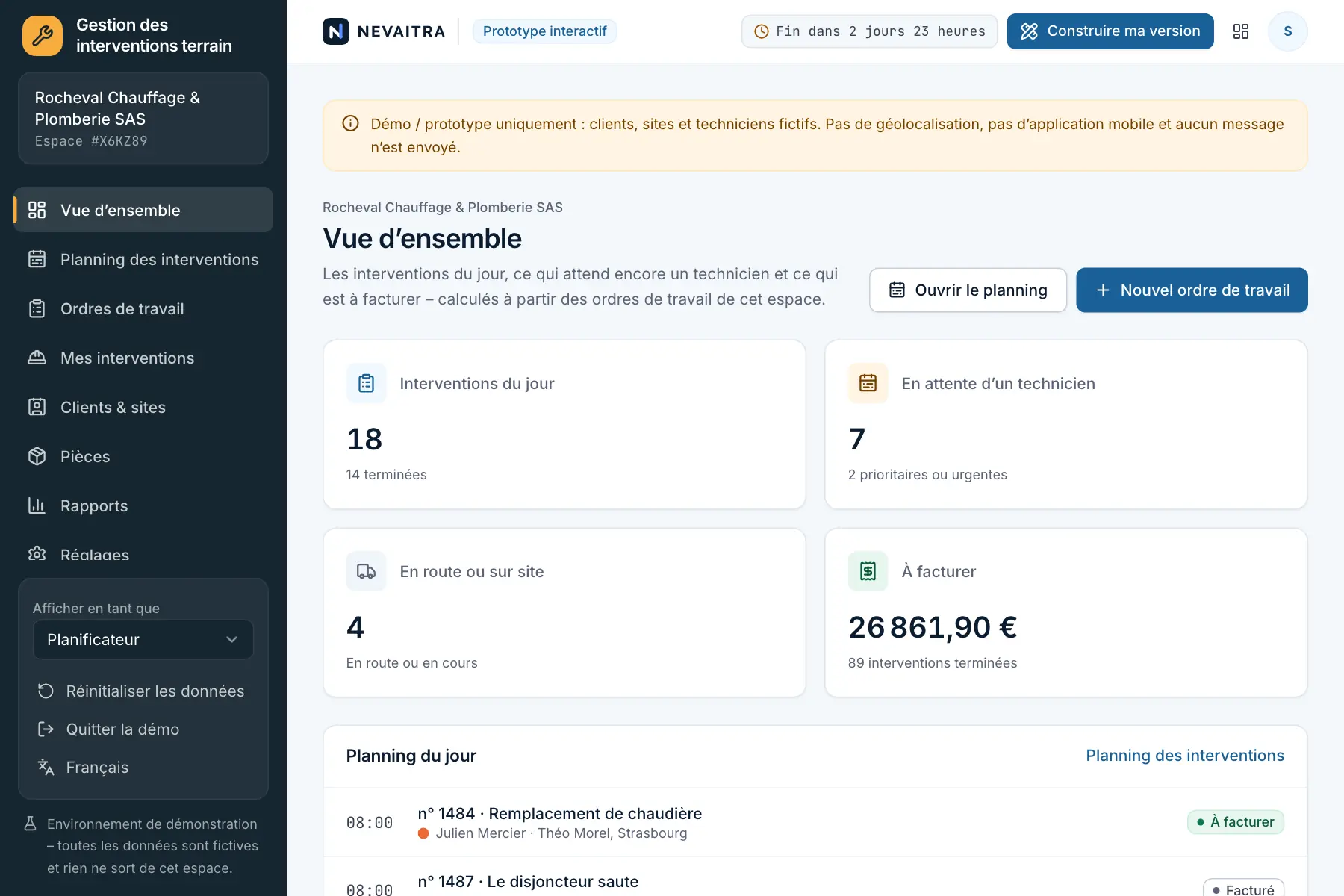Open the user avatar S menu

coord(1288,31)
